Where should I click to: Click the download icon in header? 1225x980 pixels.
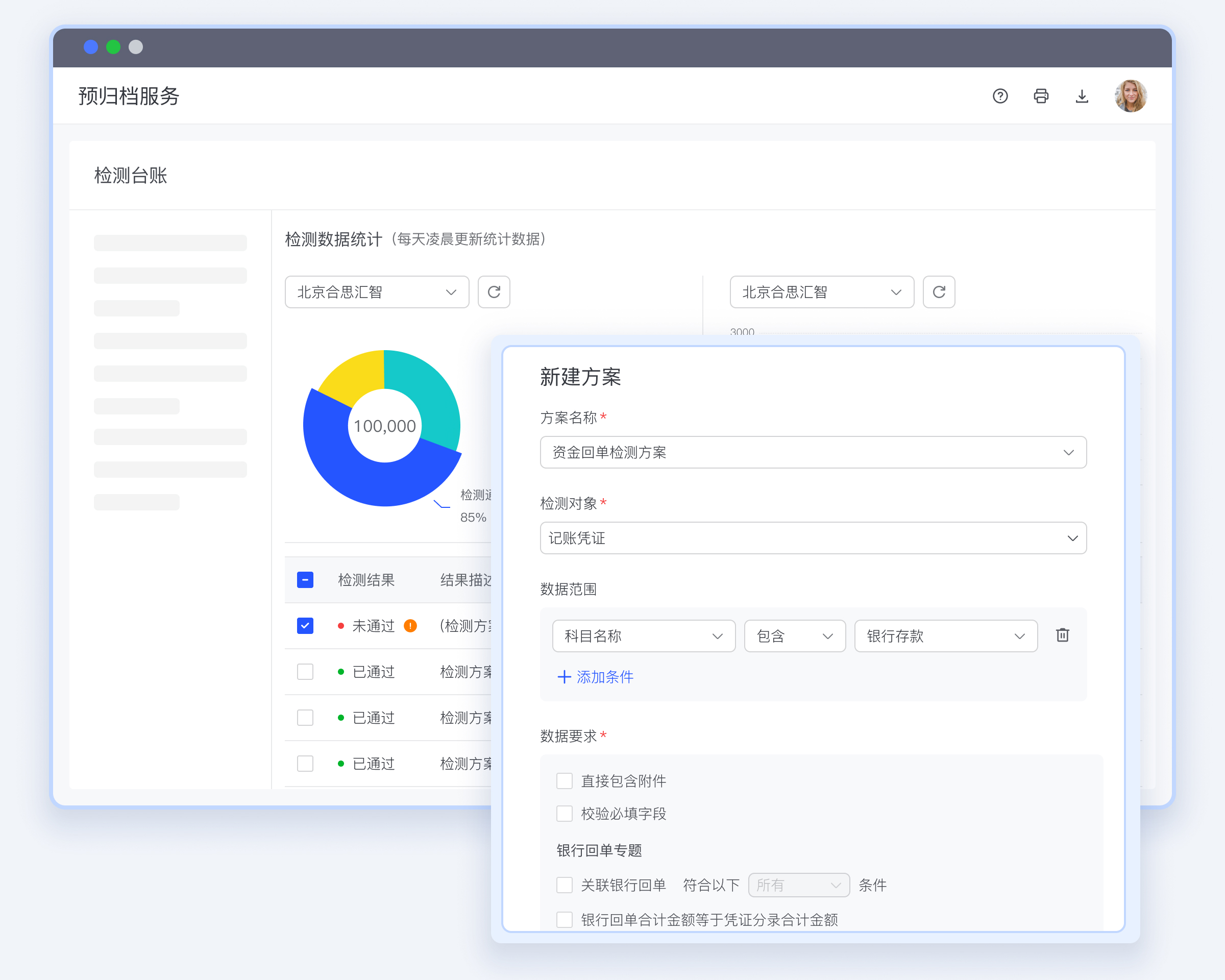(1082, 96)
